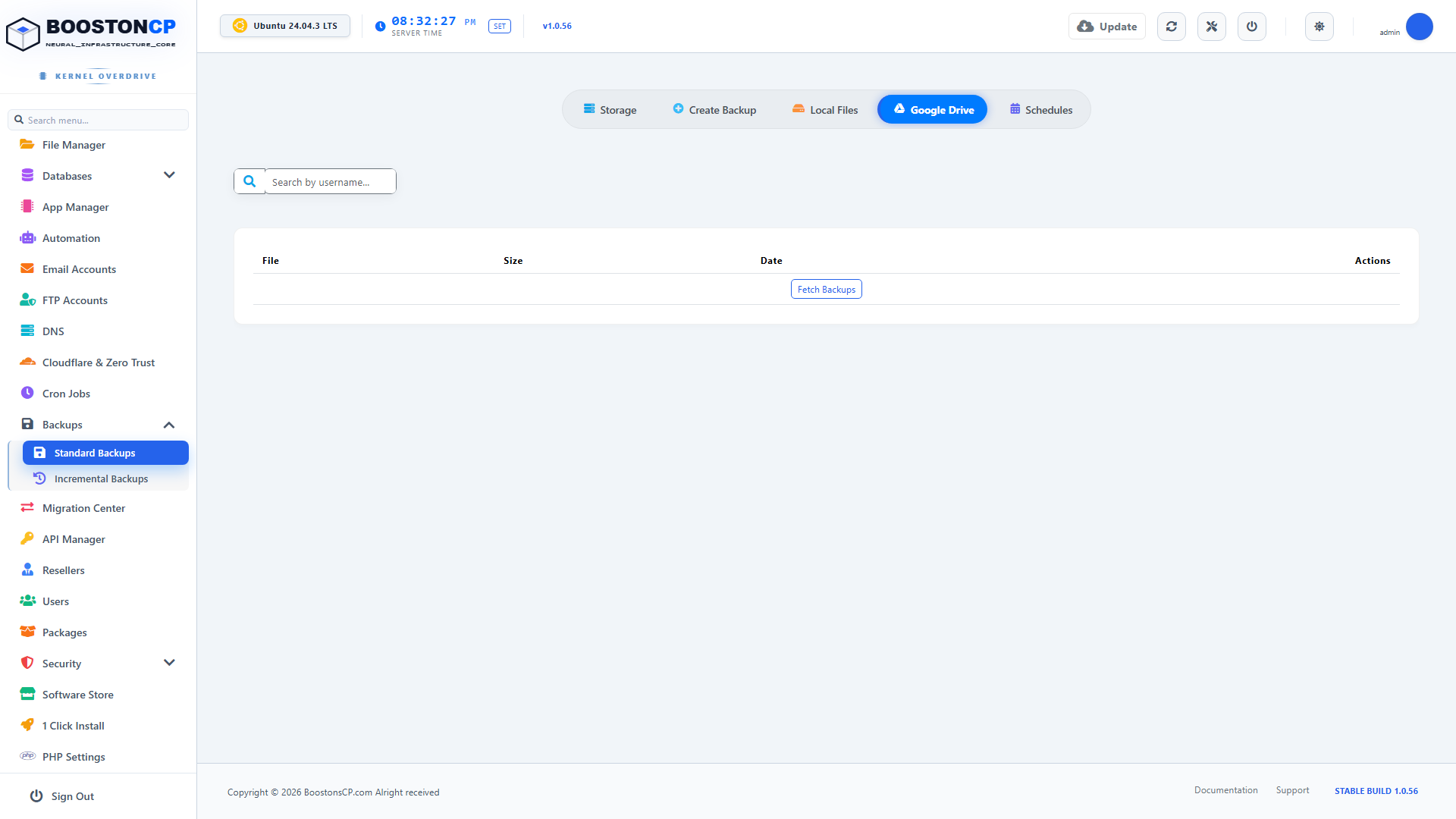Viewport: 1456px width, 819px height.
Task: Click the Migration Center arrows icon
Action: [27, 507]
